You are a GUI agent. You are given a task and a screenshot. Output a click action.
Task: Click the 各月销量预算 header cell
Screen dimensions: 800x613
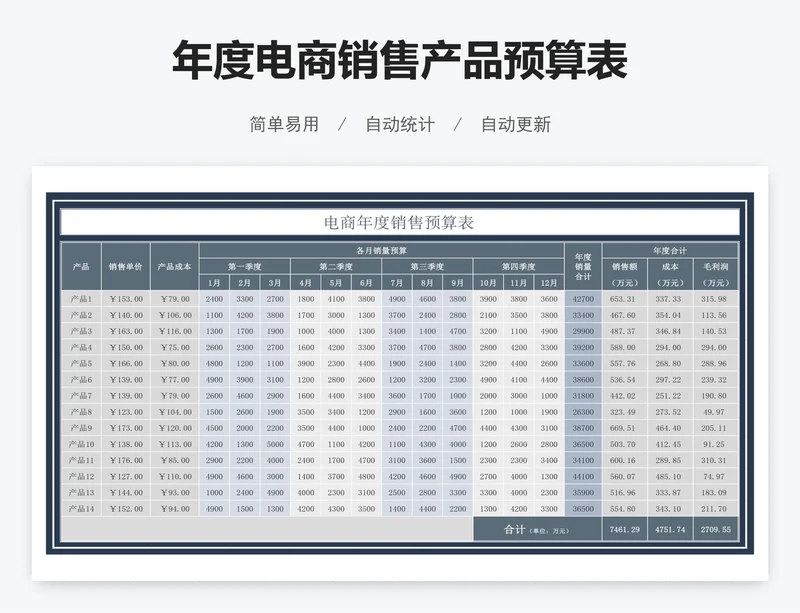pos(381,251)
